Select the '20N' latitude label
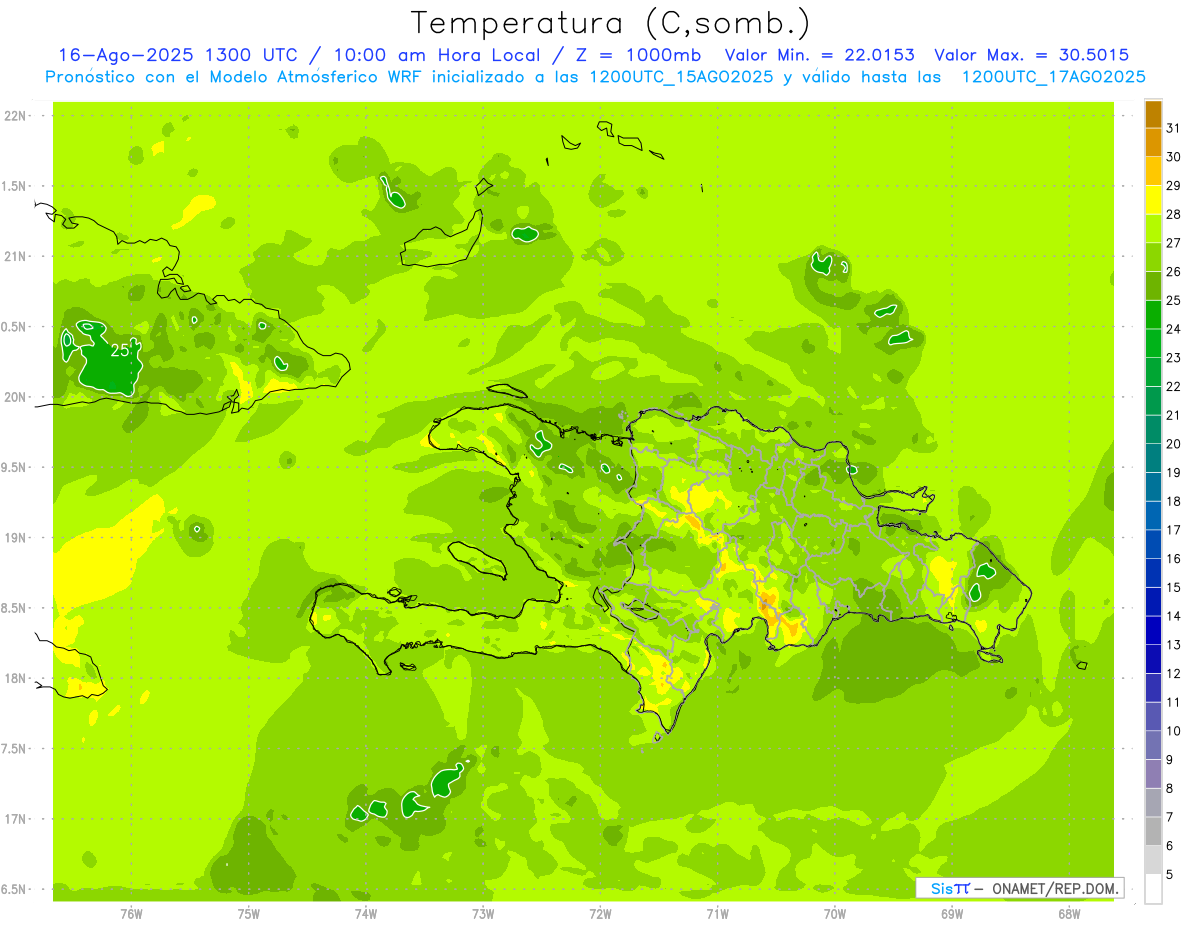This screenshot has height=927, width=1200. tap(15, 398)
